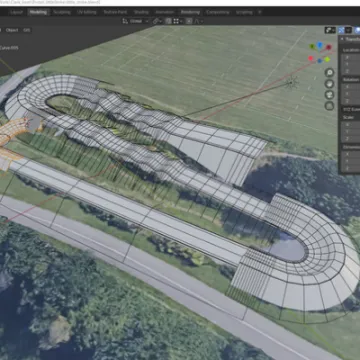Select the light object in viewport
This screenshot has width=360, height=360.
tap(292, 82)
